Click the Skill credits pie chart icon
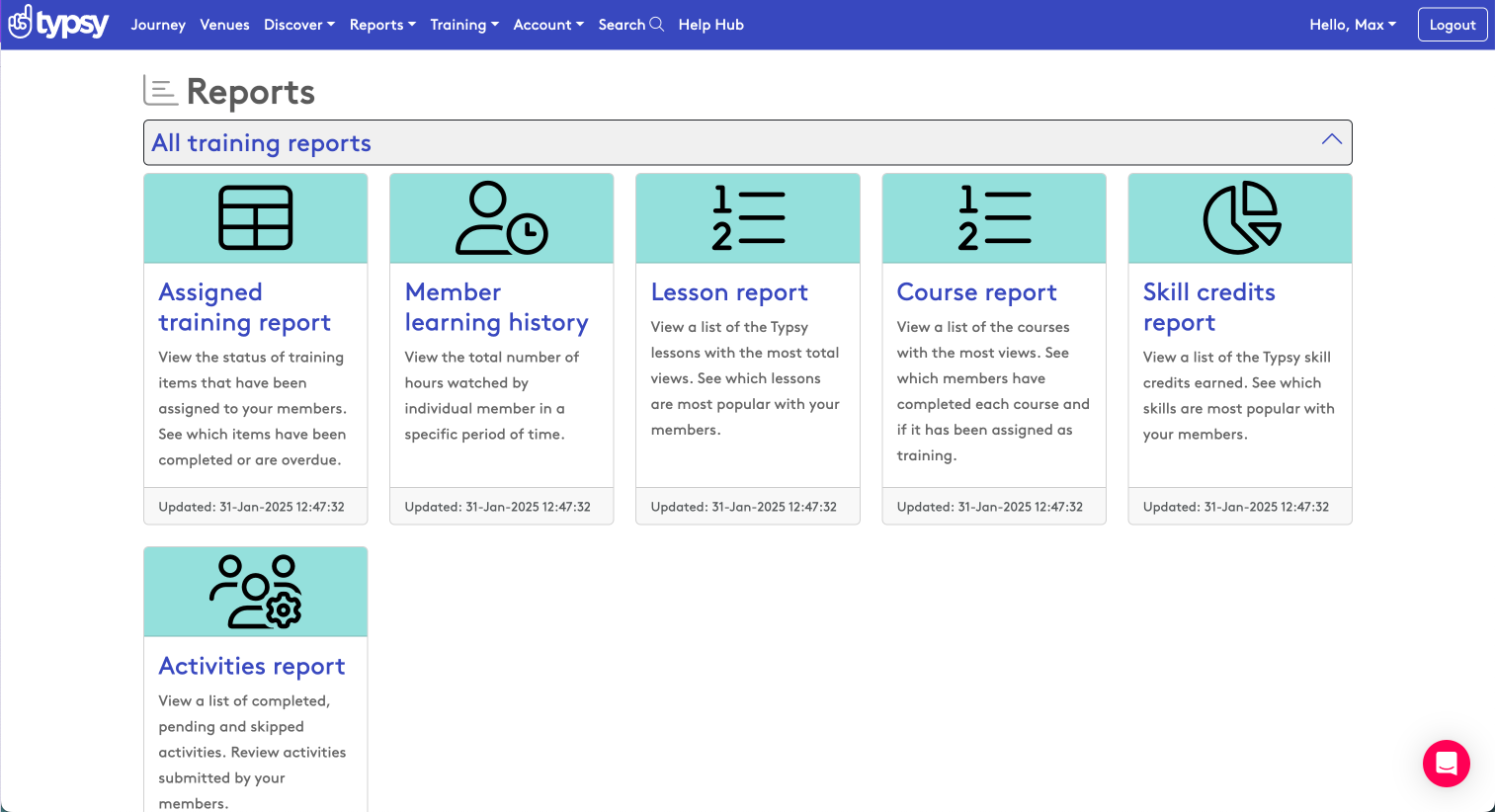Screen dimensions: 1495x812 [1241, 217]
